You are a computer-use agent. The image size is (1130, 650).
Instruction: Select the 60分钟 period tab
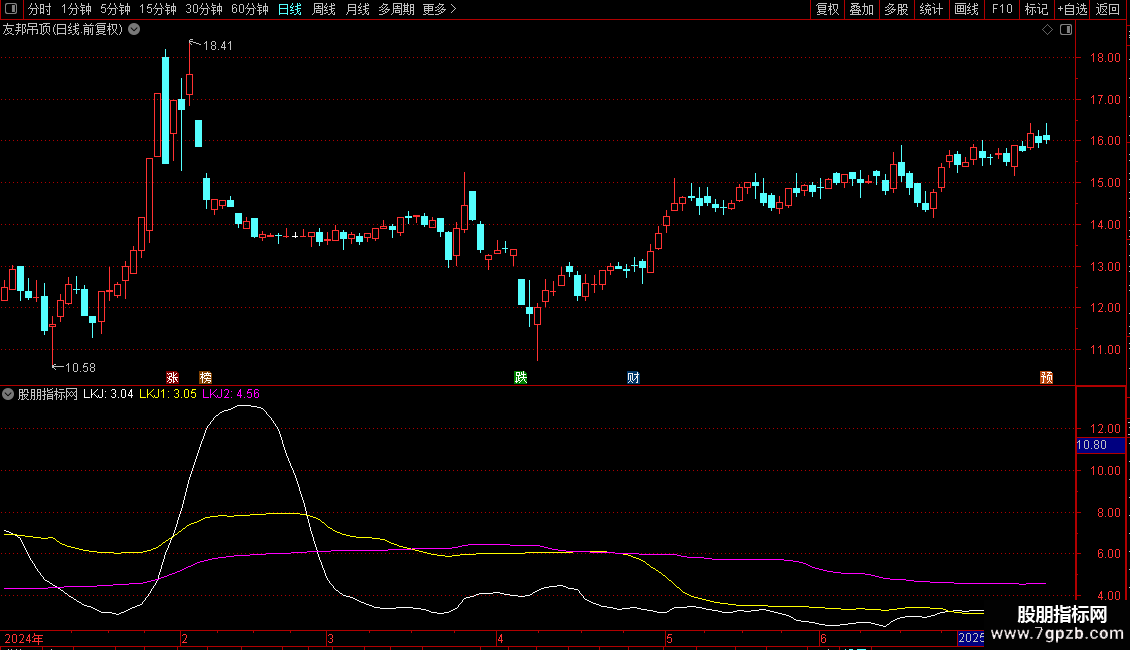tap(249, 9)
